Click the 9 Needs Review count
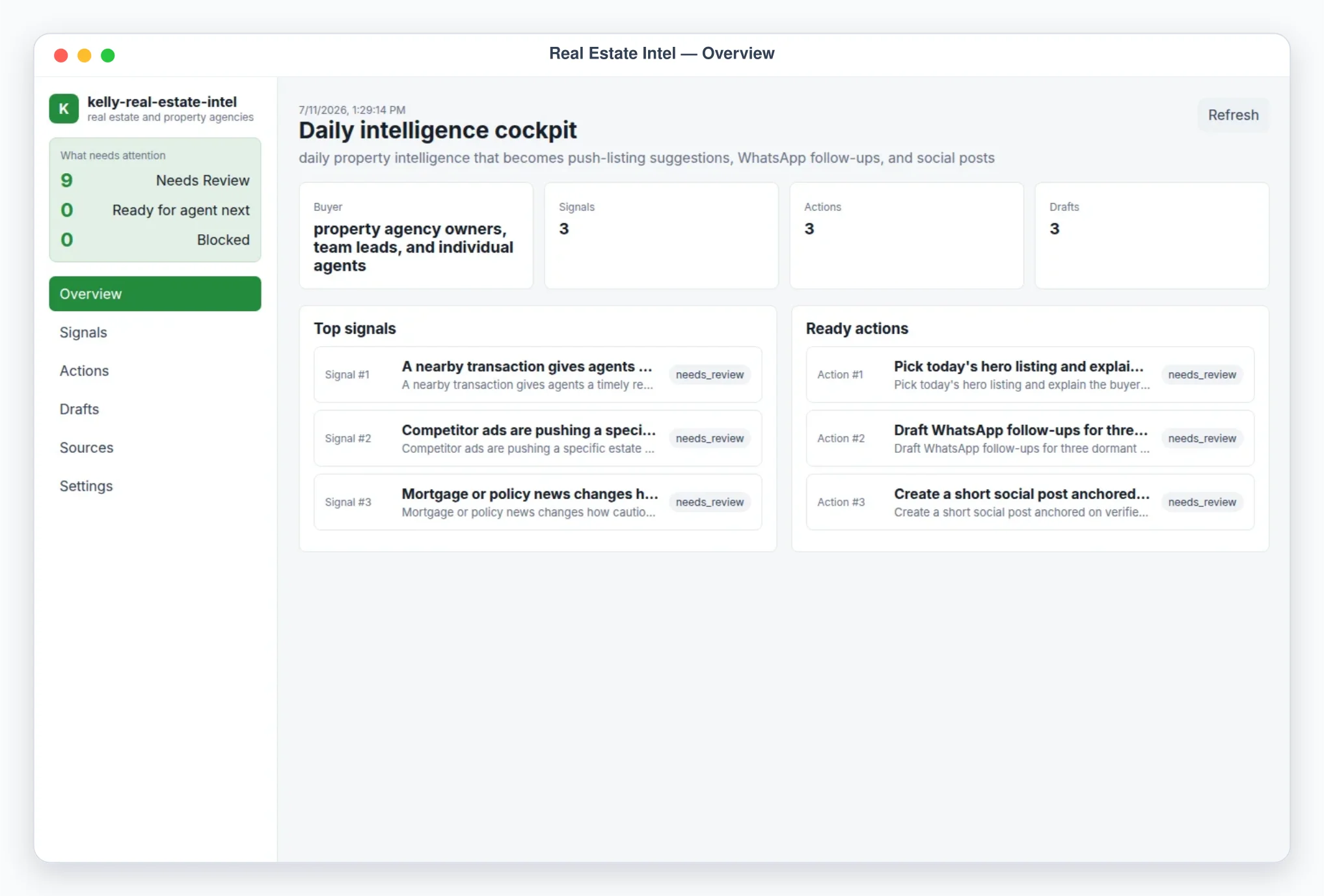Screen dimensions: 1324x896 coord(155,180)
